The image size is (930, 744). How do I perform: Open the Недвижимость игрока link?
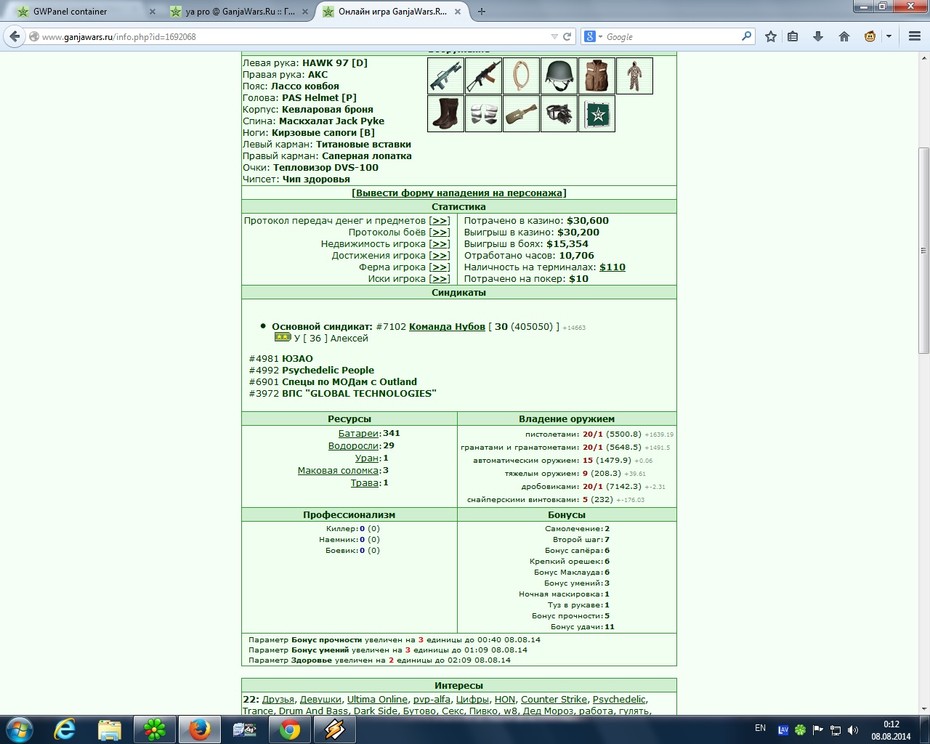(439, 244)
